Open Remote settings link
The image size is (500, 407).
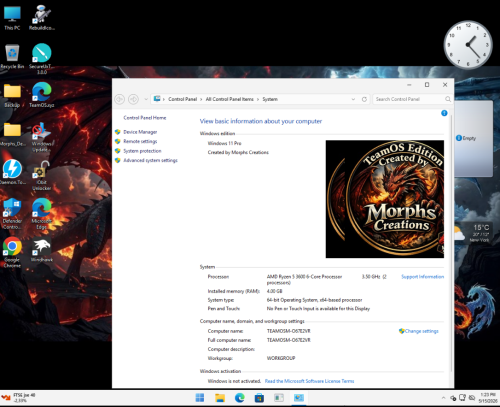click(140, 141)
